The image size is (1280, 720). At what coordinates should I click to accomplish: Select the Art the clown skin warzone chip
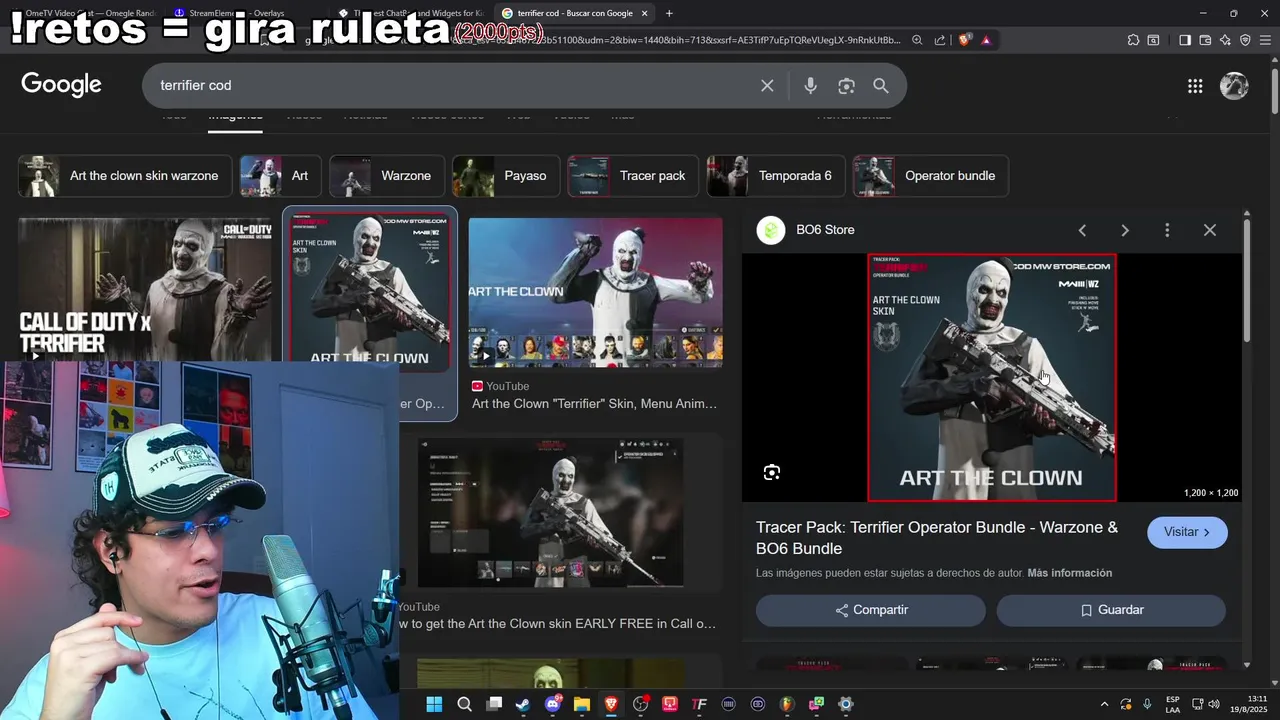coord(125,176)
